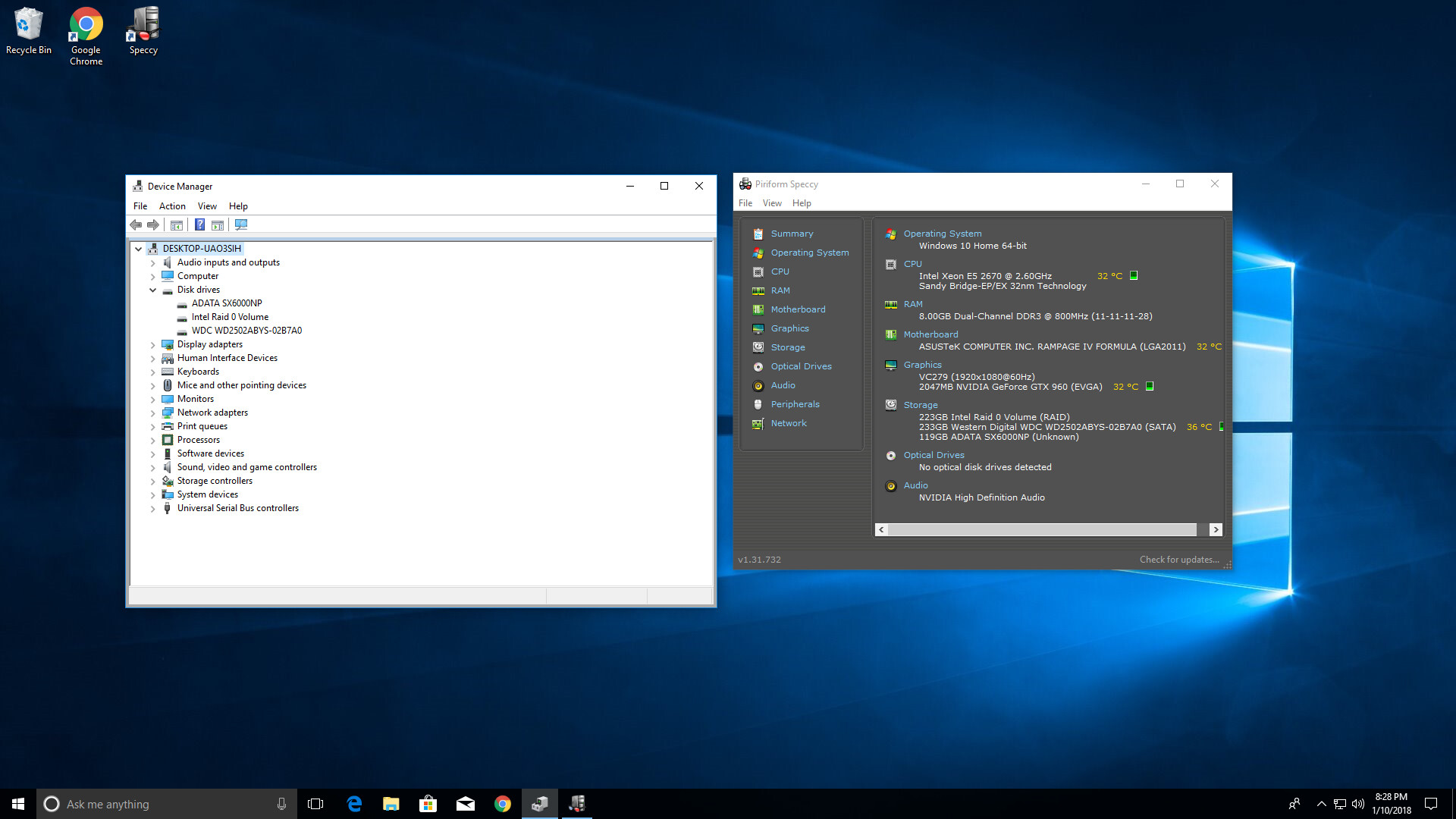Image resolution: width=1456 pixels, height=819 pixels.
Task: Open the Help menu in Speccy
Action: tap(802, 203)
